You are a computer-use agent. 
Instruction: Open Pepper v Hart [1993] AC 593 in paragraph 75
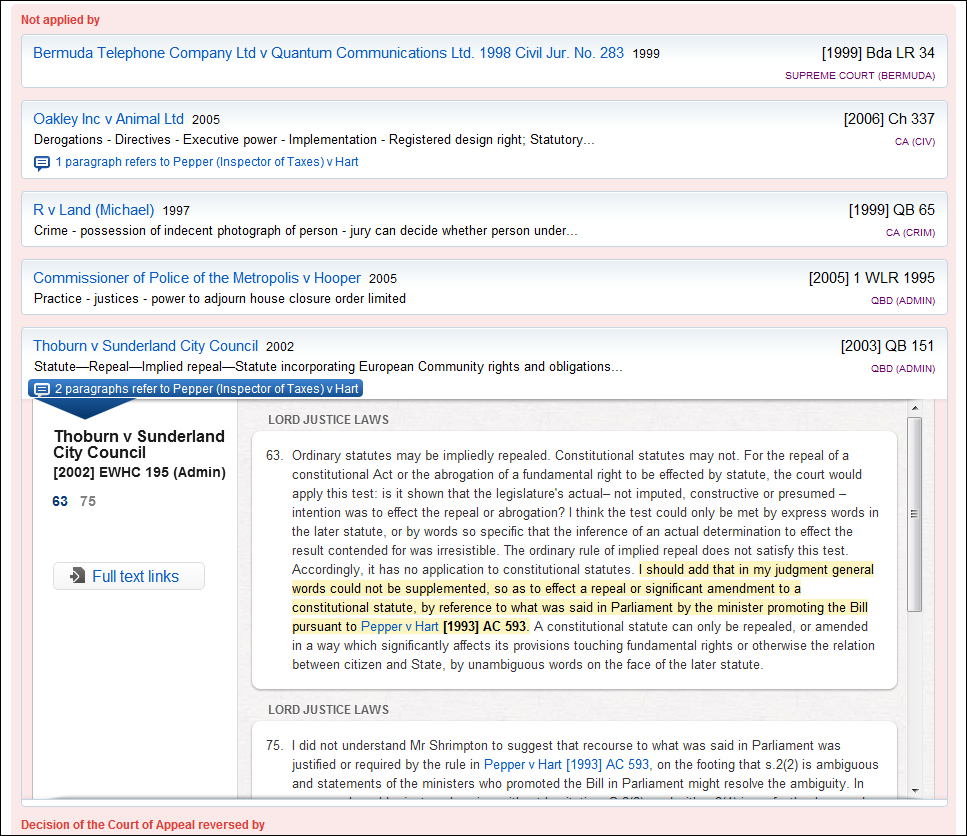[x=566, y=764]
